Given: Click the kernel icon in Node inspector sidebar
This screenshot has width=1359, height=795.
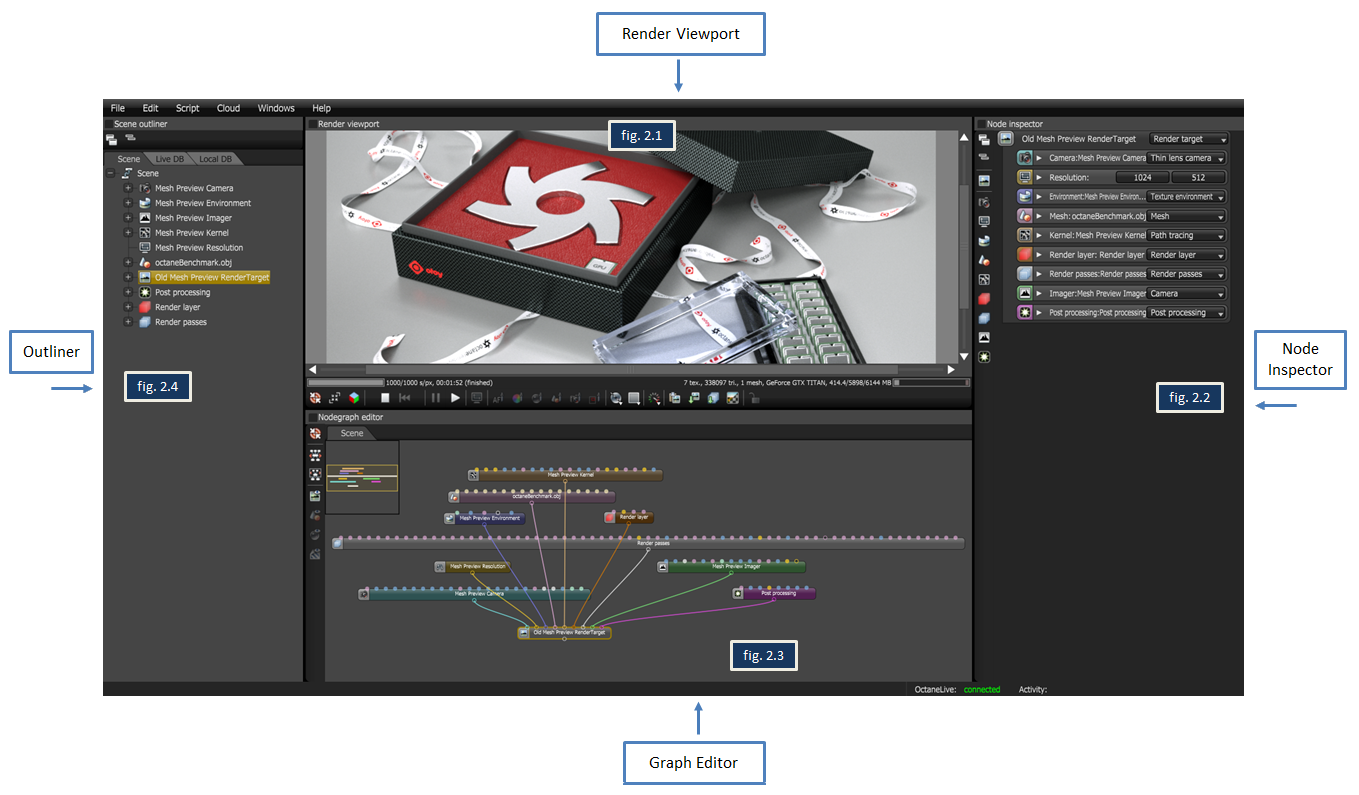Looking at the screenshot, I should pos(984,279).
